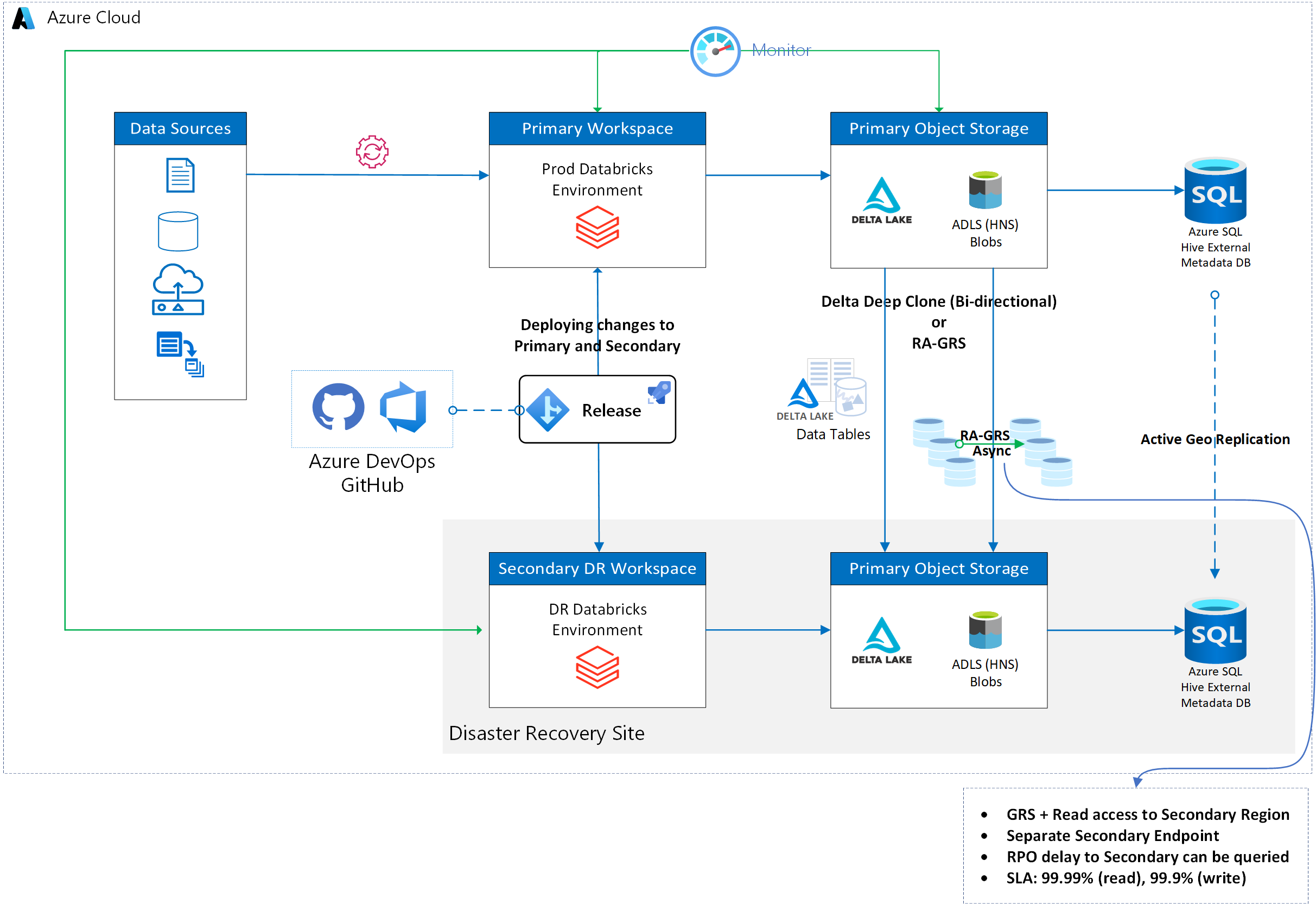The height and width of the screenshot is (904, 1316).
Task: Select the Secondary DR Workspace header
Action: point(597,568)
